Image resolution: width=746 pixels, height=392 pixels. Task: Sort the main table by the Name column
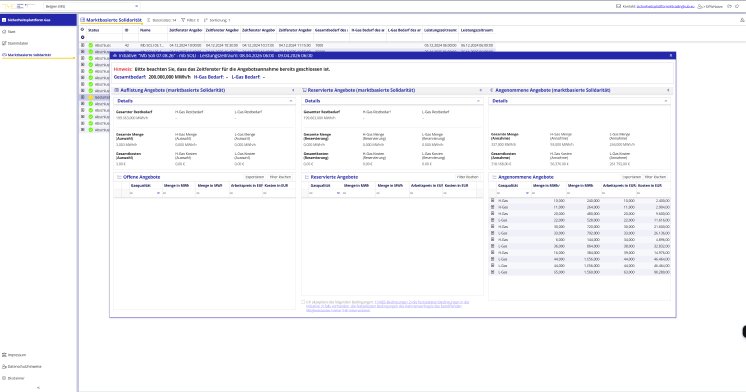click(146, 30)
